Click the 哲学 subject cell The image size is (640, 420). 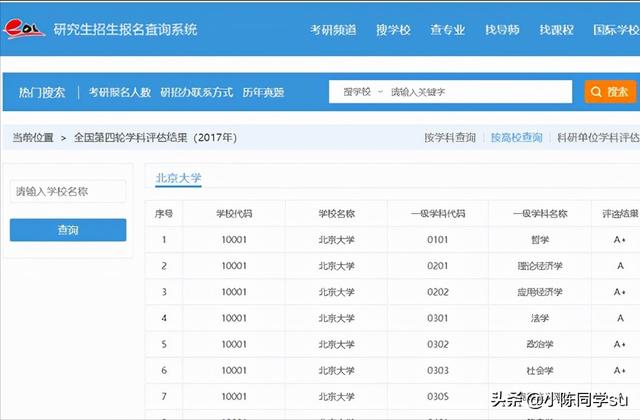(x=540, y=240)
